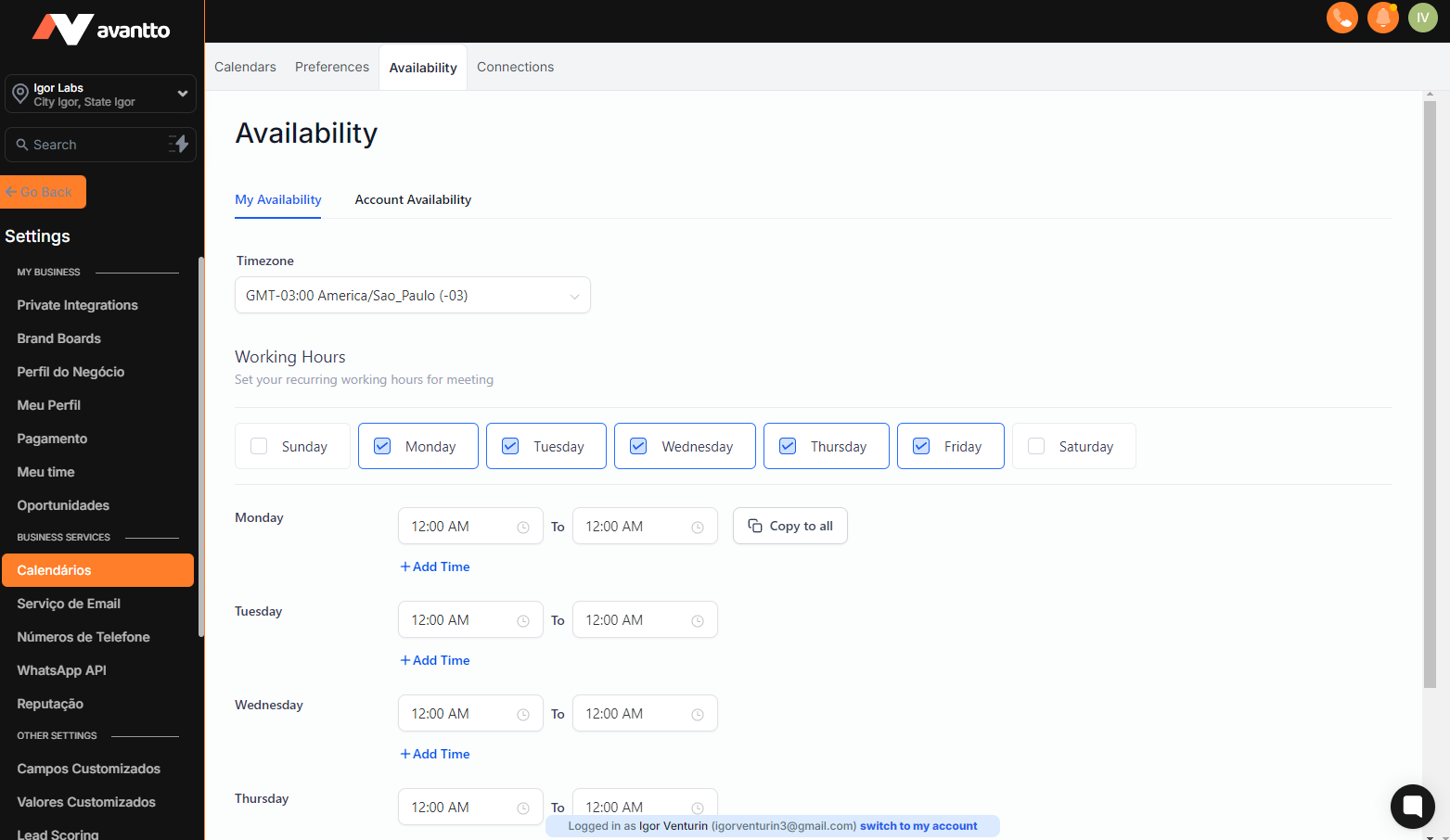Enable the Saturday checkbox
The height and width of the screenshot is (840, 1450).
[1037, 446]
